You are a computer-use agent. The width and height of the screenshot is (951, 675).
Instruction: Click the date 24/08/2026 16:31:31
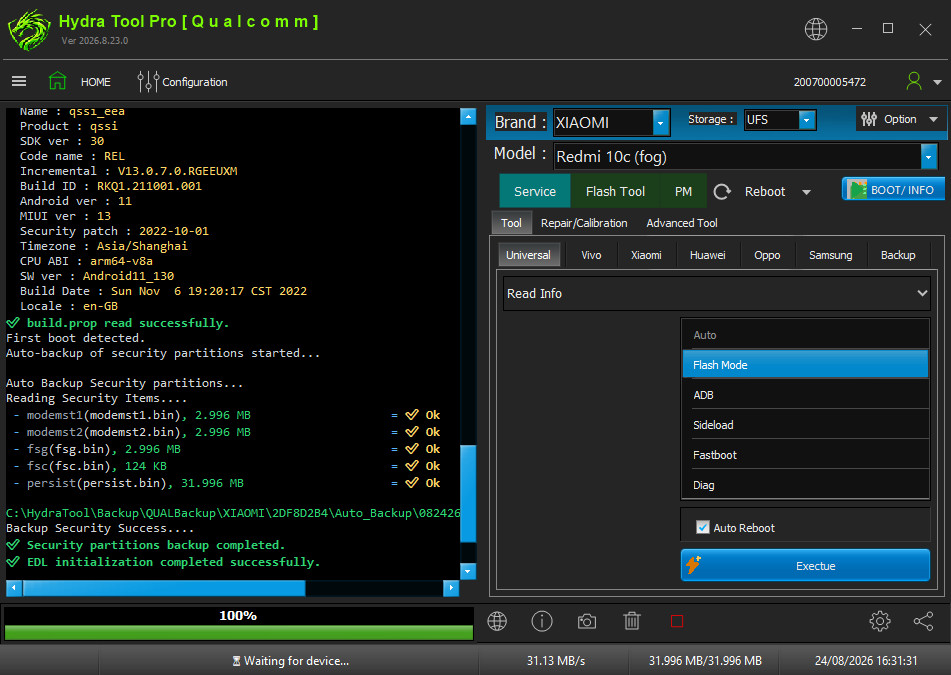(x=865, y=660)
